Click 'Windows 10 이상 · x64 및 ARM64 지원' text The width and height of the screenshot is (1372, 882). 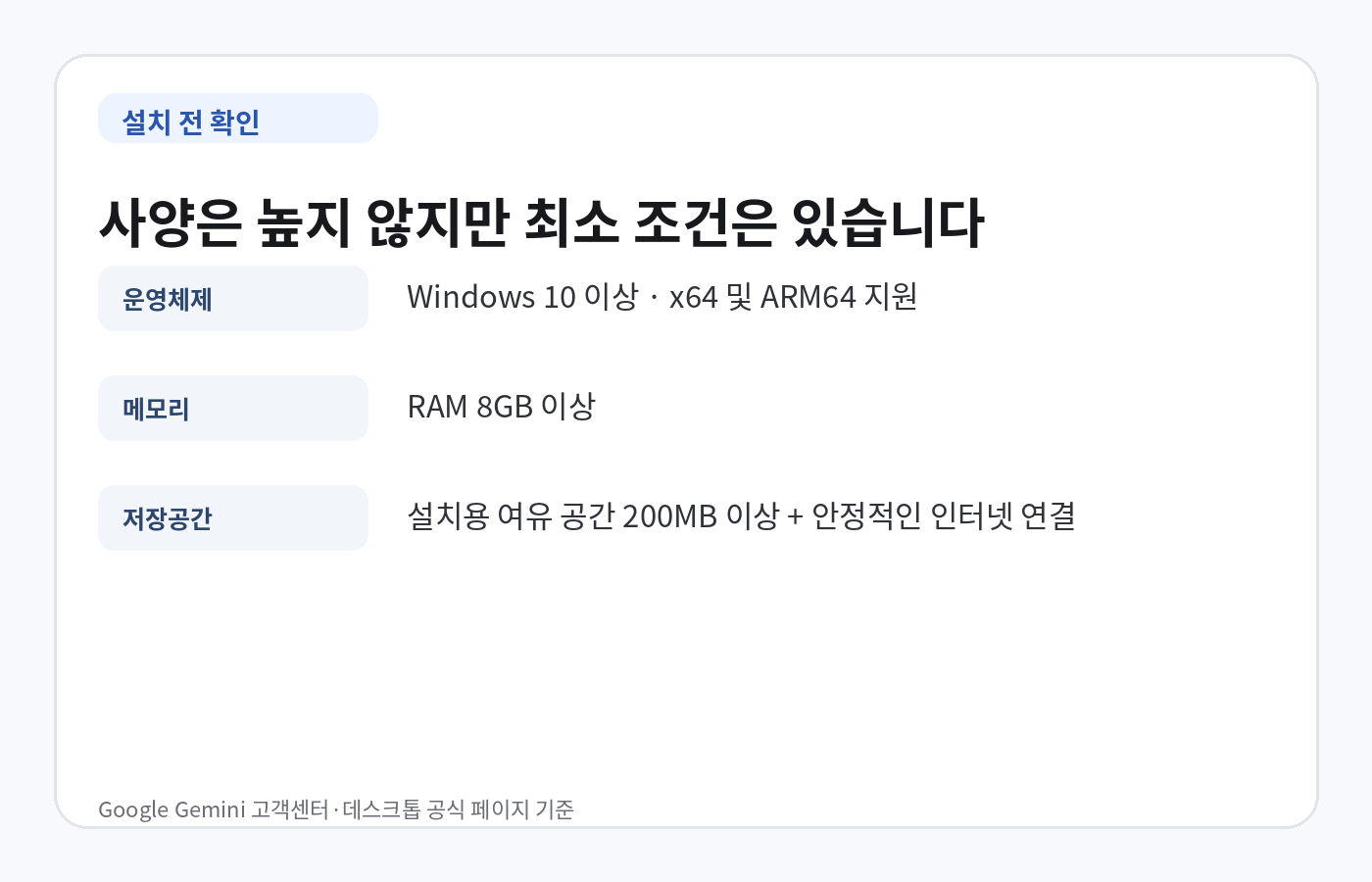coord(662,297)
